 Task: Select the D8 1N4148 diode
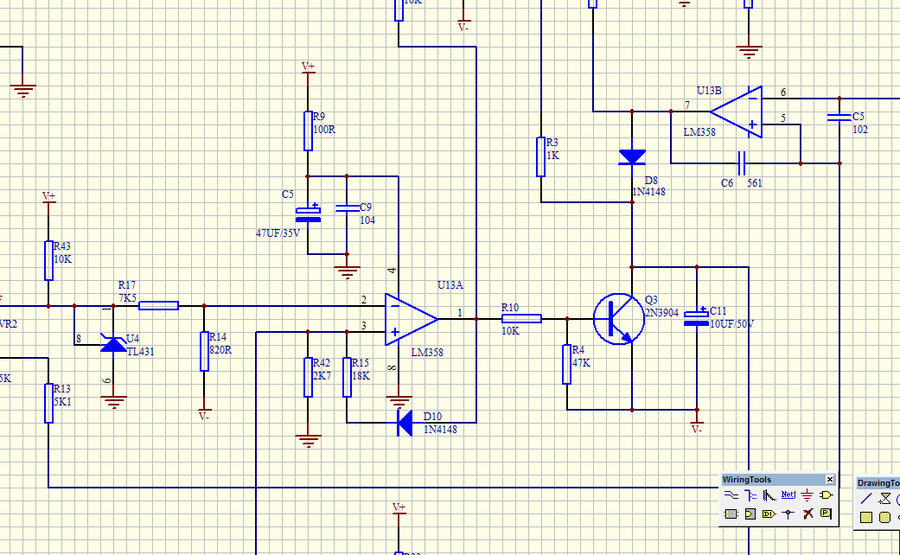point(632,157)
